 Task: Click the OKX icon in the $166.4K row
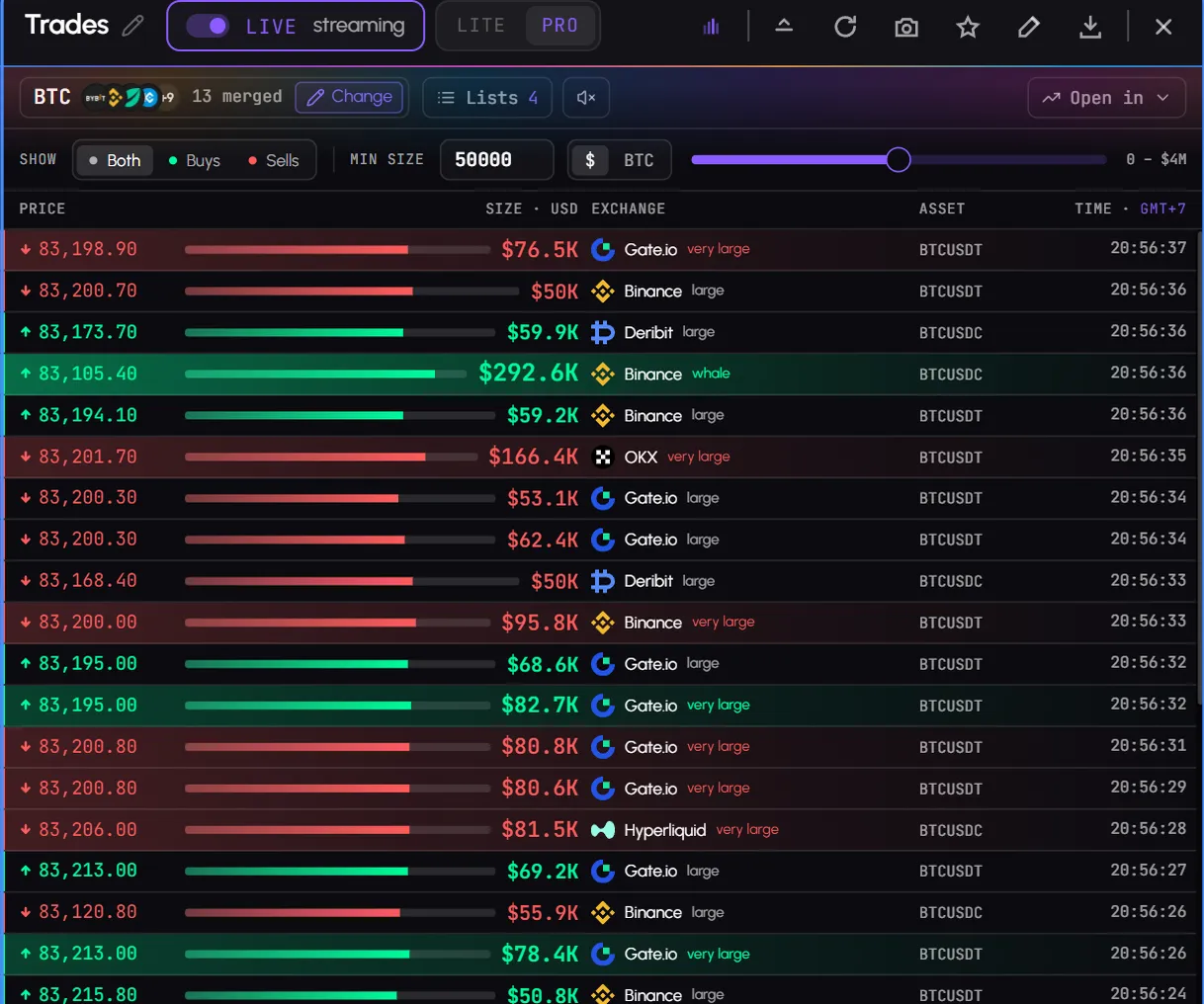click(x=603, y=457)
